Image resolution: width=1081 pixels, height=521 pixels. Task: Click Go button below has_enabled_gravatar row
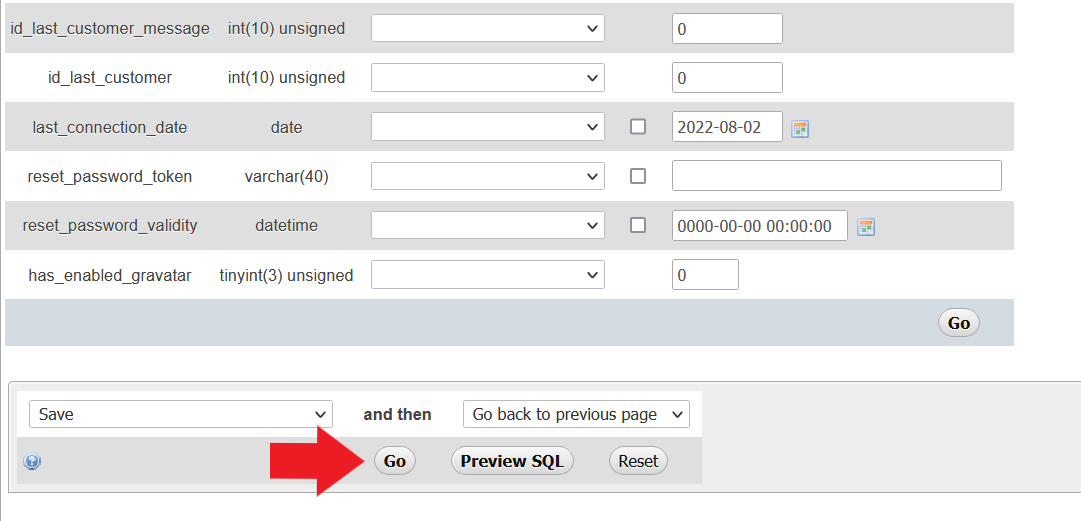point(959,323)
